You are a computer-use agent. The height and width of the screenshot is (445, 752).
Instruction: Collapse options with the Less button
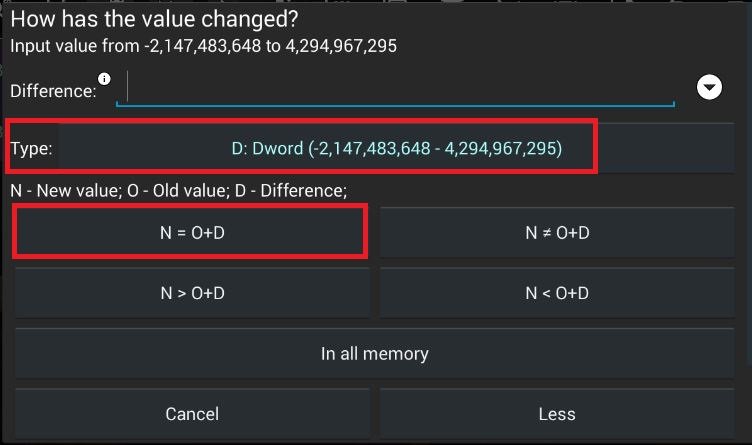557,413
